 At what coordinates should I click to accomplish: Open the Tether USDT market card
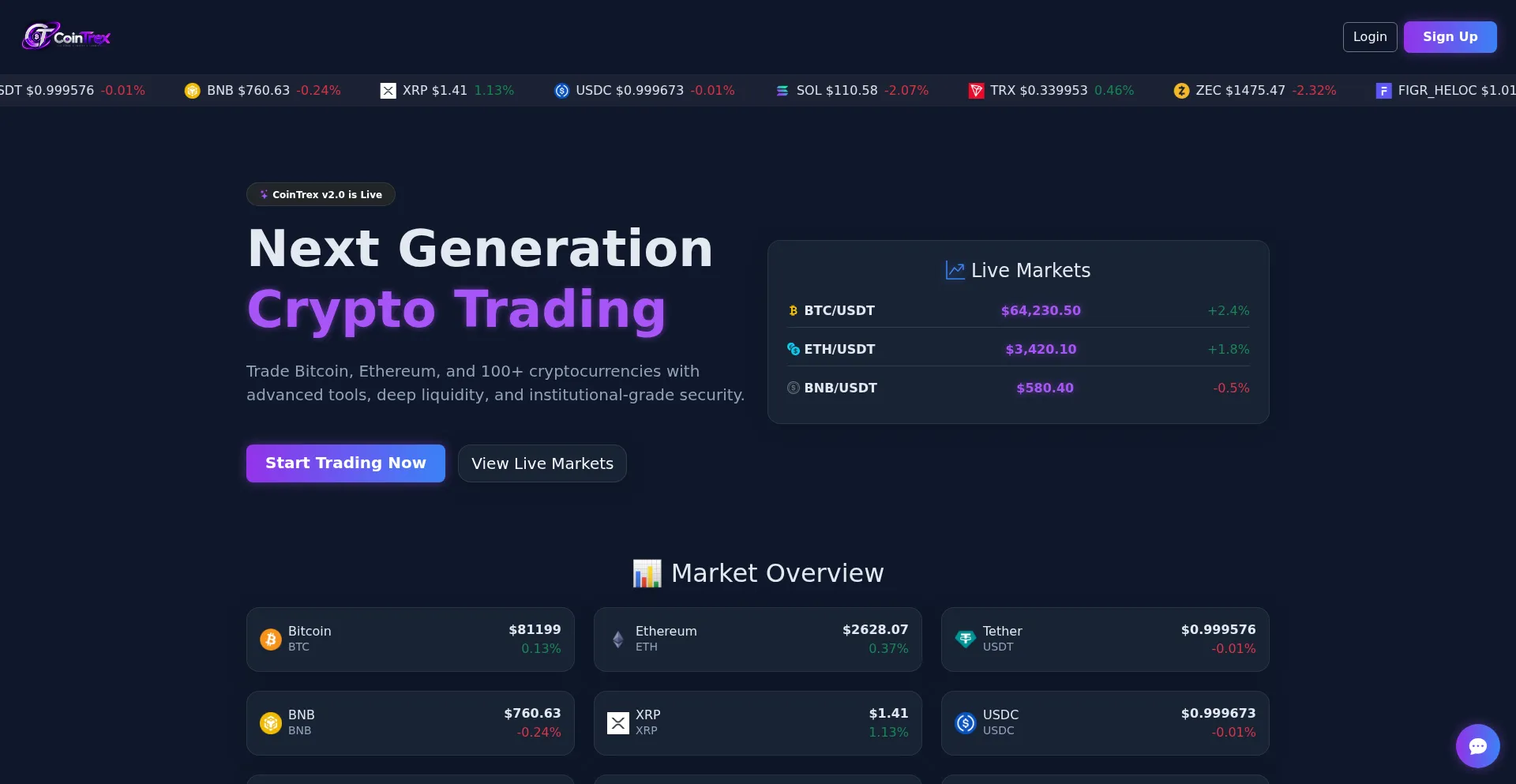click(x=1105, y=640)
